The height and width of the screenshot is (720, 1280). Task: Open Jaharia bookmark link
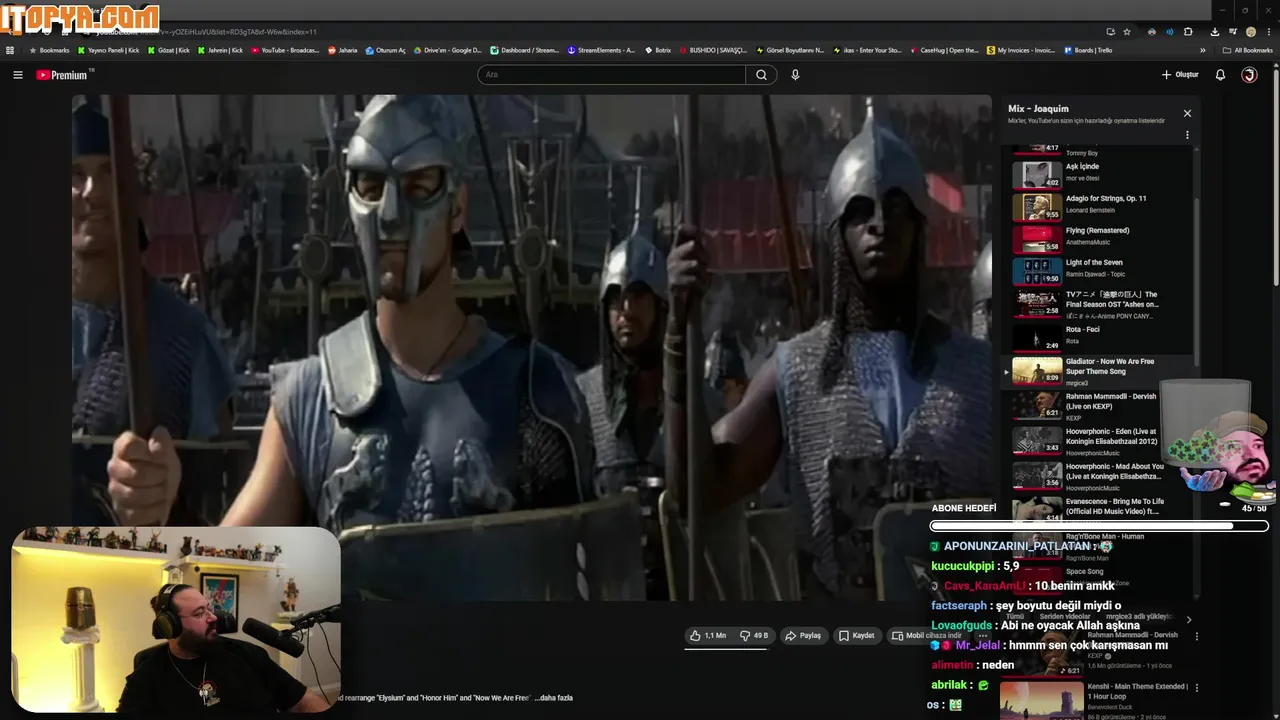click(342, 50)
